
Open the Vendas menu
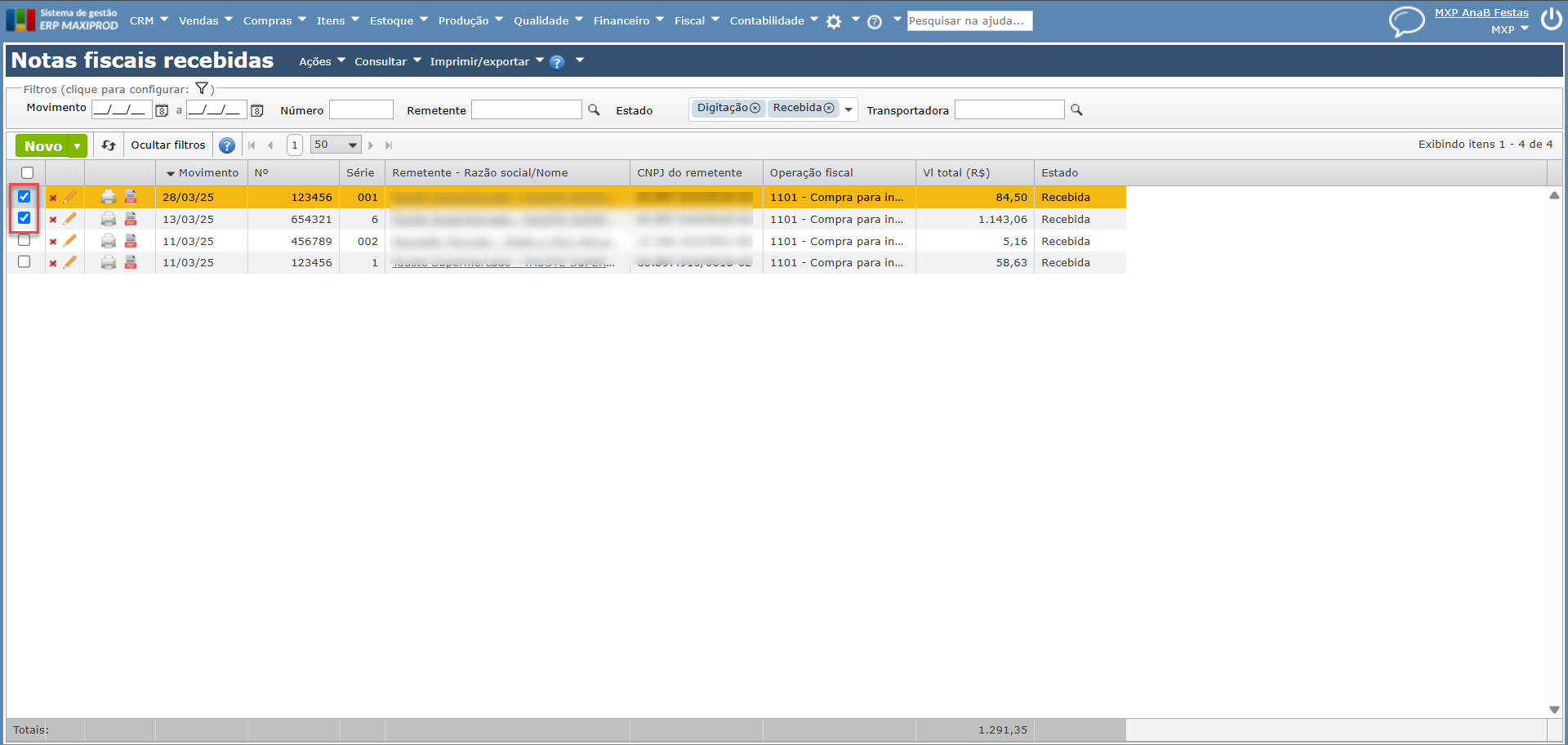(206, 20)
